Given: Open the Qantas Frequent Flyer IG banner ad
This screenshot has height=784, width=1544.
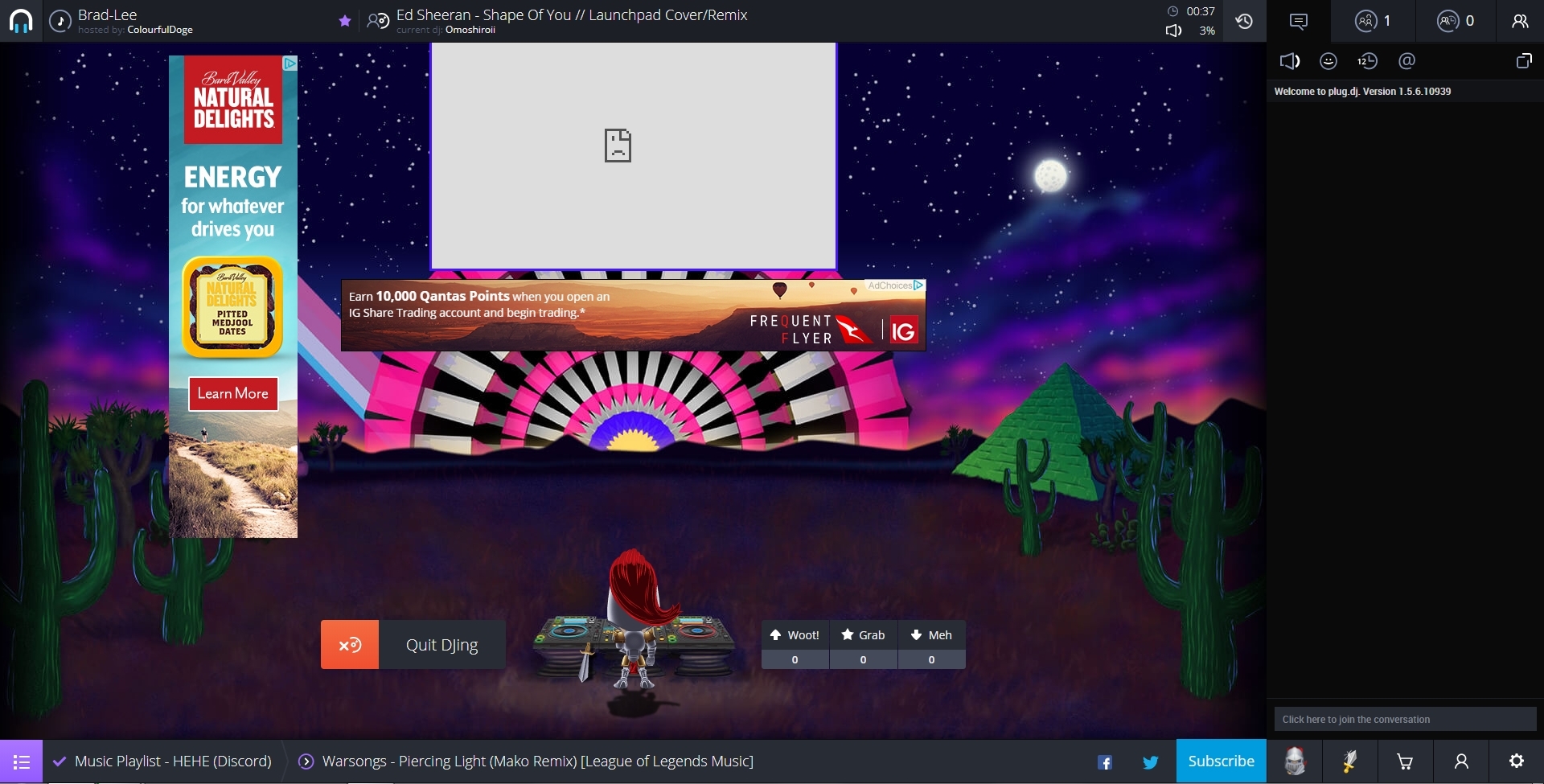Looking at the screenshot, I should (x=633, y=315).
